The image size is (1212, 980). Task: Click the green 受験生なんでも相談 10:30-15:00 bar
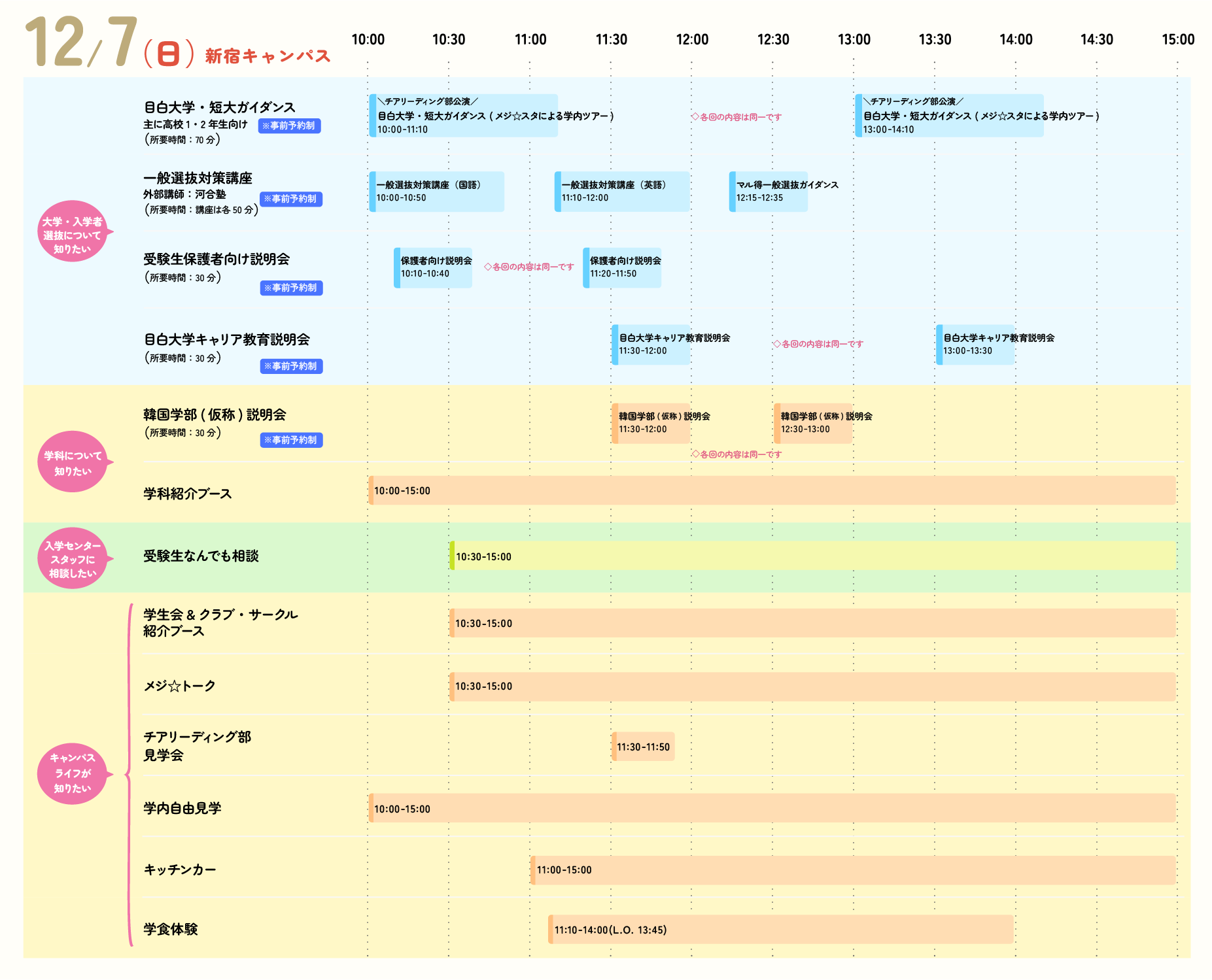812,556
